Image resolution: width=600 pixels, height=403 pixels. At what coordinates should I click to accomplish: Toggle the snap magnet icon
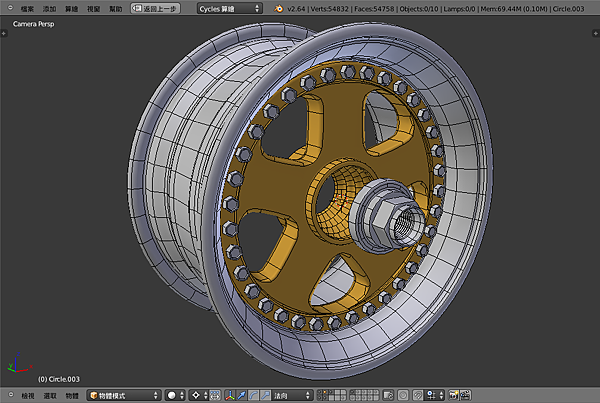[x=418, y=395]
